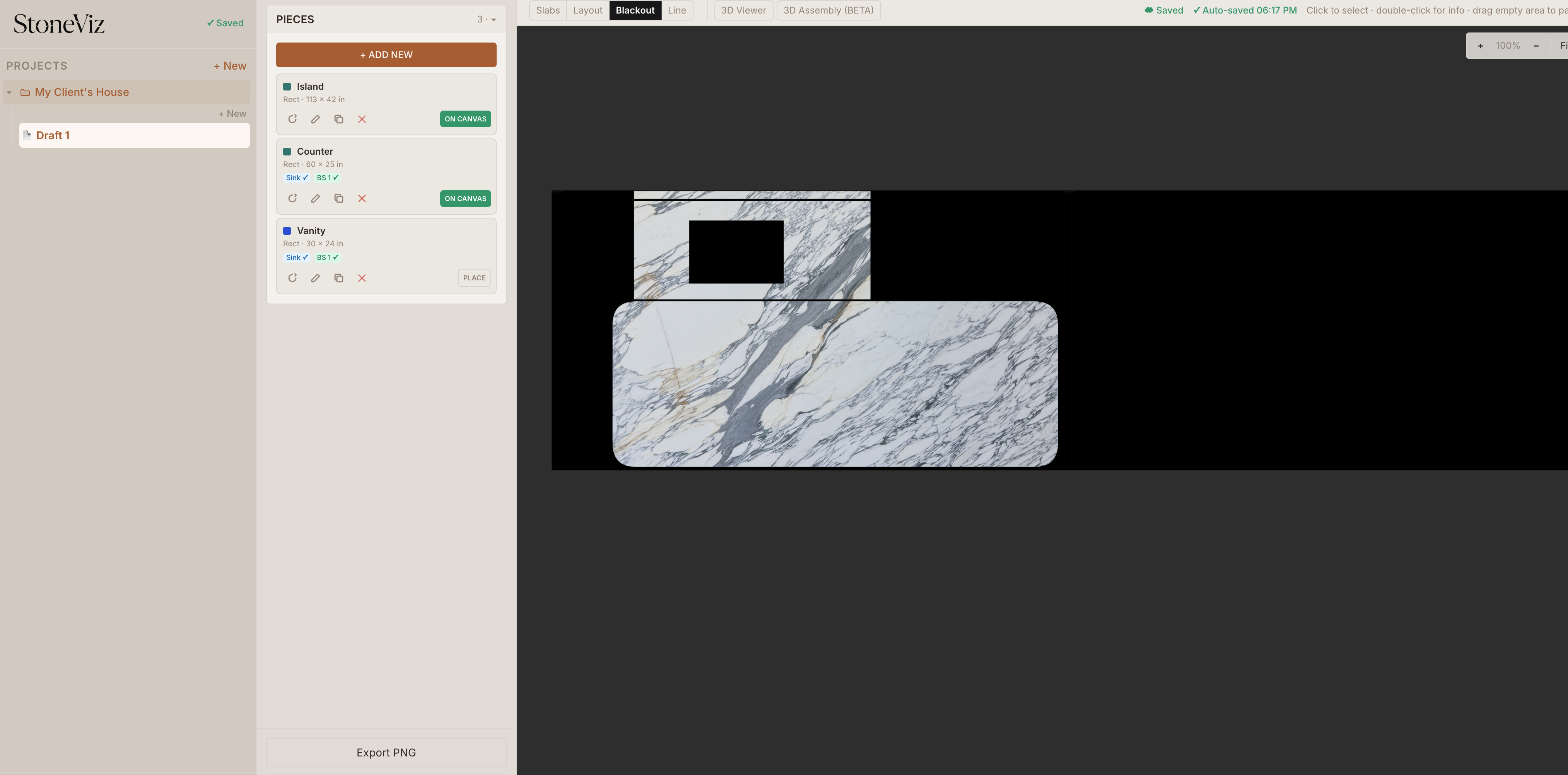Viewport: 1568px width, 775px height.
Task: Click the Vanity blue color swatch
Action: pyautogui.click(x=287, y=231)
